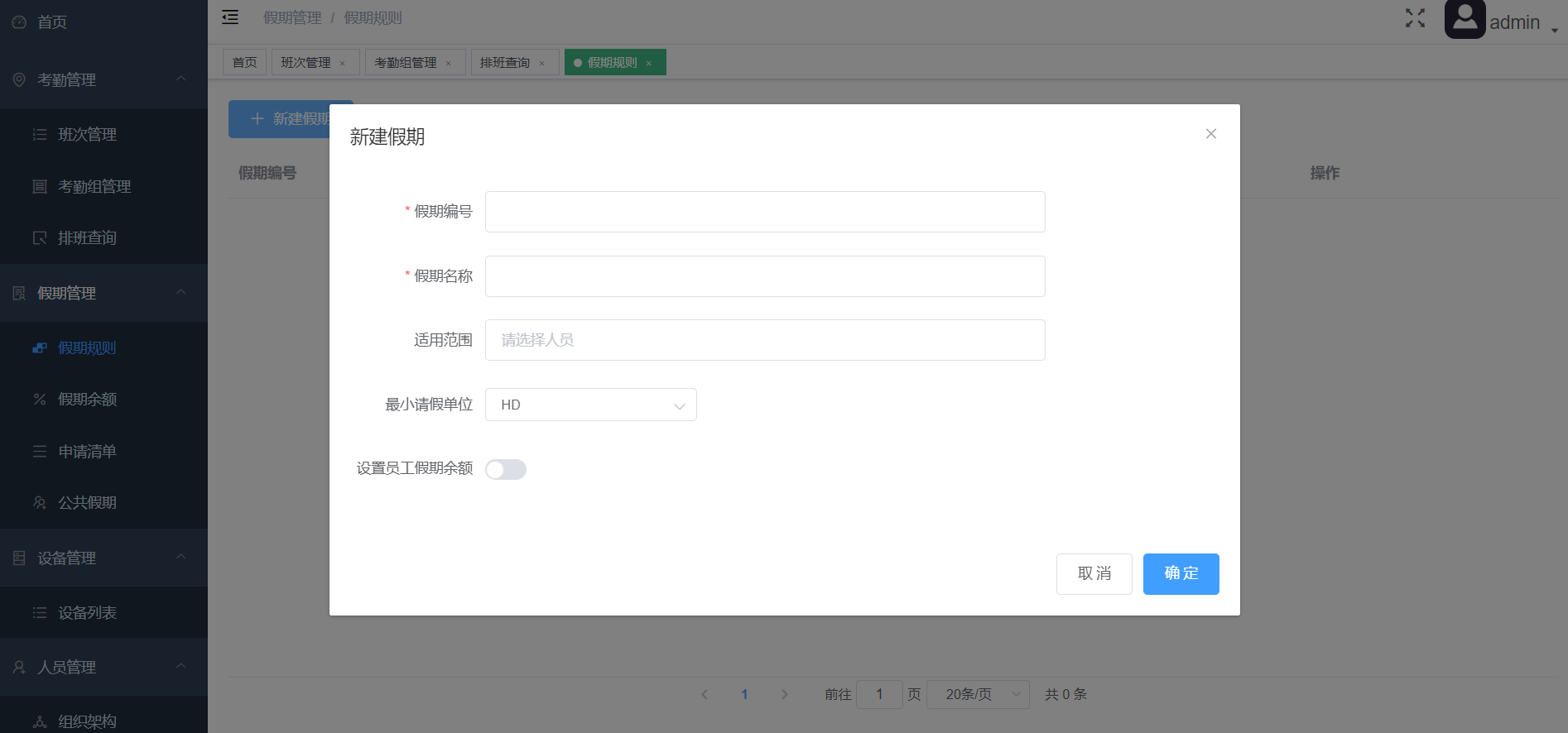Close the 考勤组管理 tab with its x
This screenshot has height=733, width=1568.
pyautogui.click(x=448, y=64)
